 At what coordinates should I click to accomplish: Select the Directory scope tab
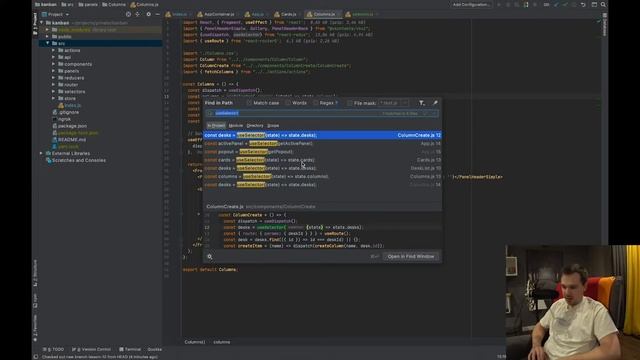255,126
